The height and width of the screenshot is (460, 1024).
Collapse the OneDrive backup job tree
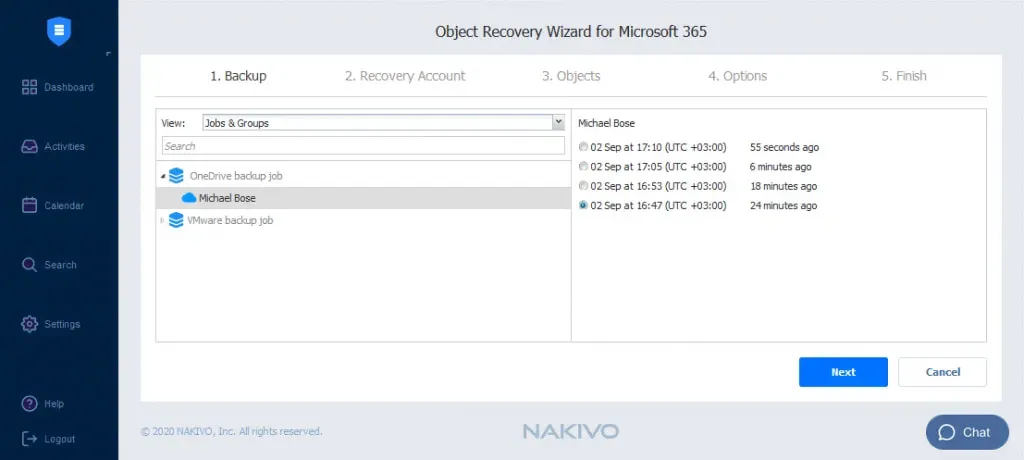pyautogui.click(x=163, y=176)
